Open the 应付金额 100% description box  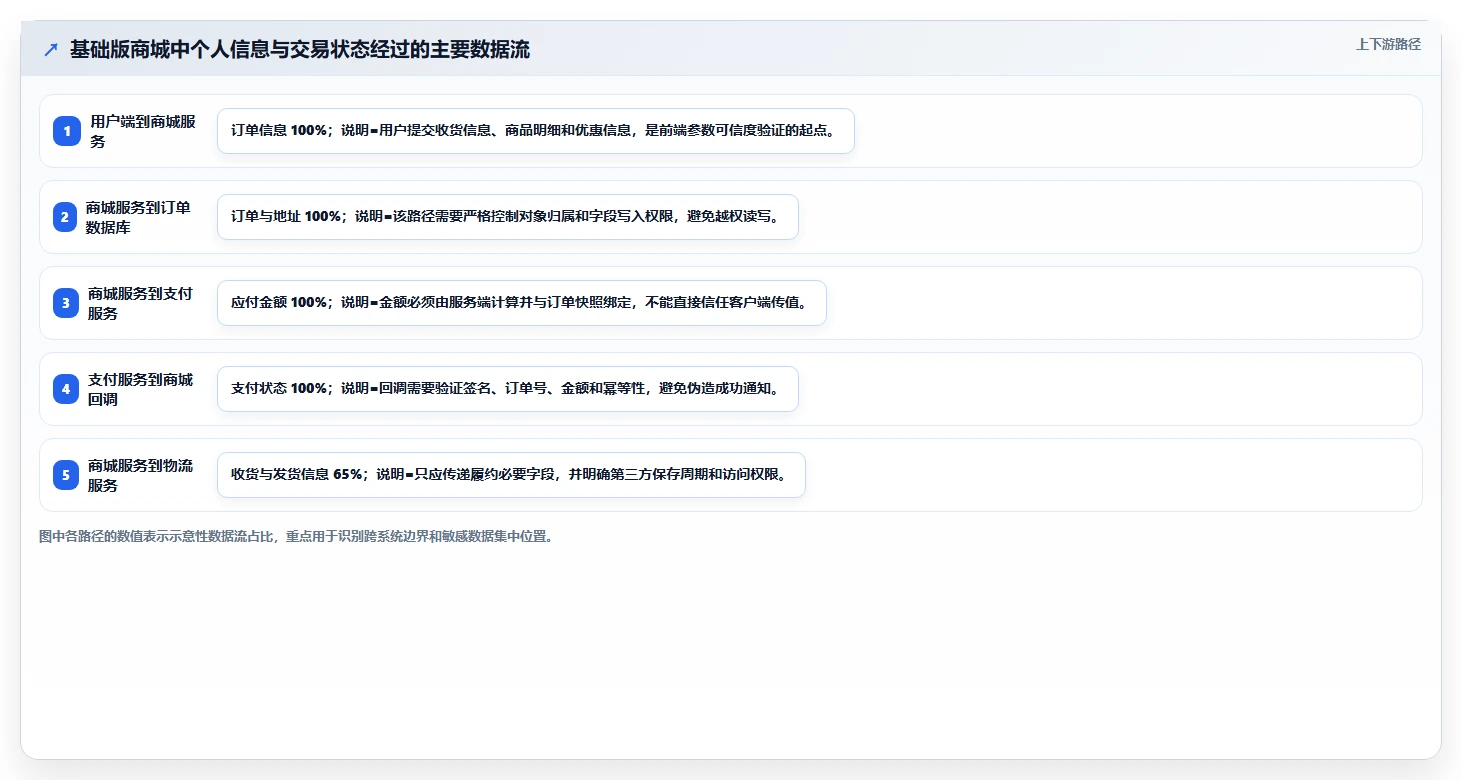click(522, 303)
